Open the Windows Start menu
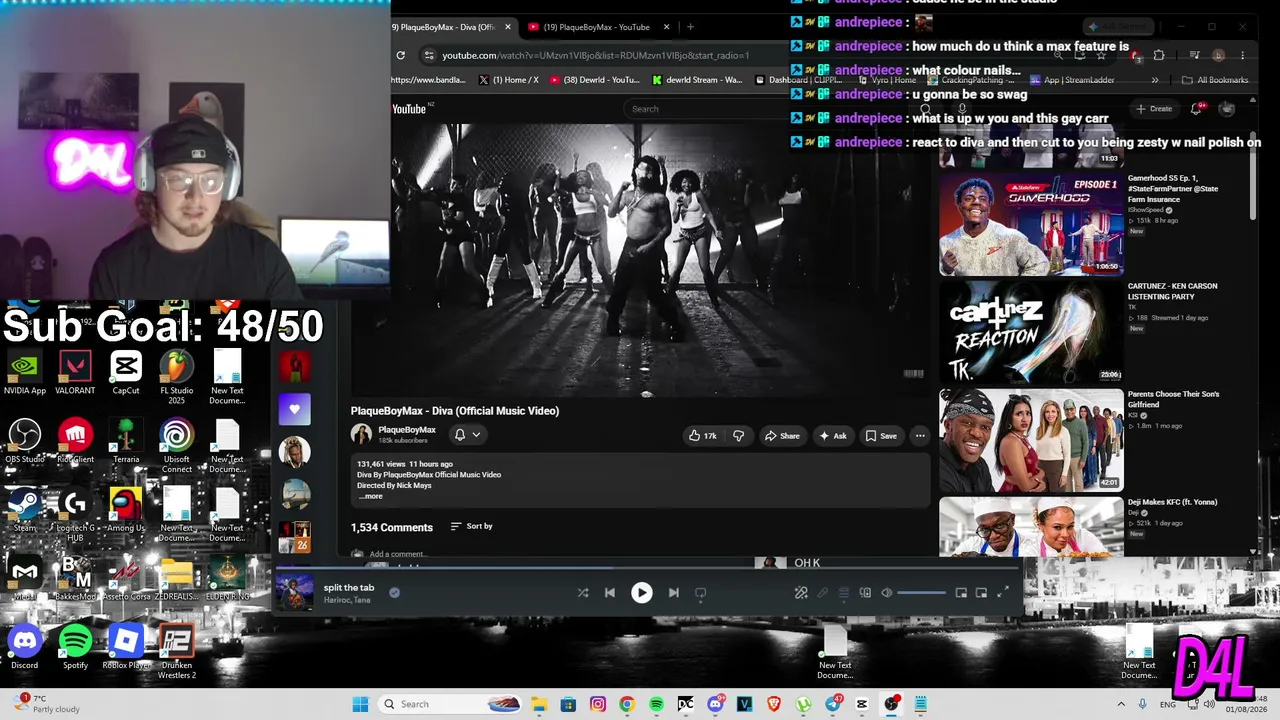 point(360,704)
